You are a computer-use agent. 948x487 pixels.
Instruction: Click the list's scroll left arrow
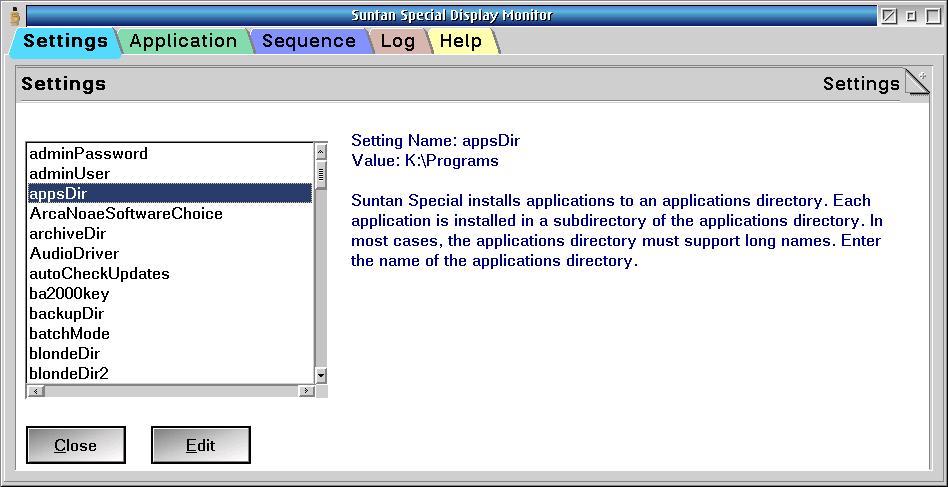click(36, 392)
